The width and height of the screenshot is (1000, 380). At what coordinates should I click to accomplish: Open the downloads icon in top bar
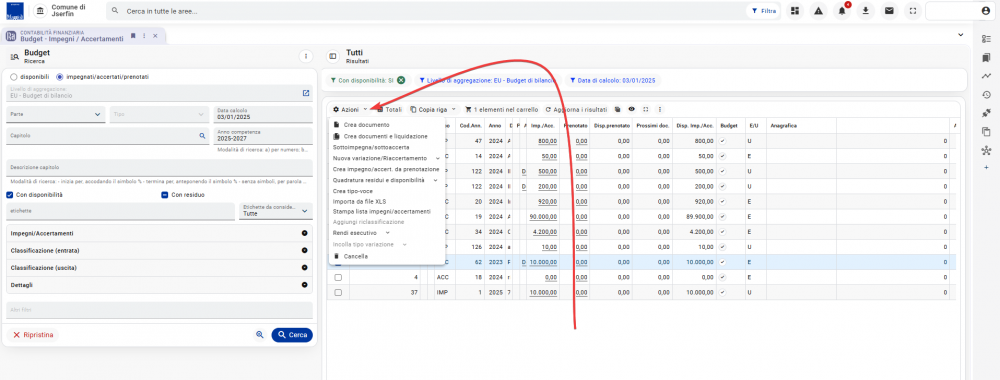865,11
